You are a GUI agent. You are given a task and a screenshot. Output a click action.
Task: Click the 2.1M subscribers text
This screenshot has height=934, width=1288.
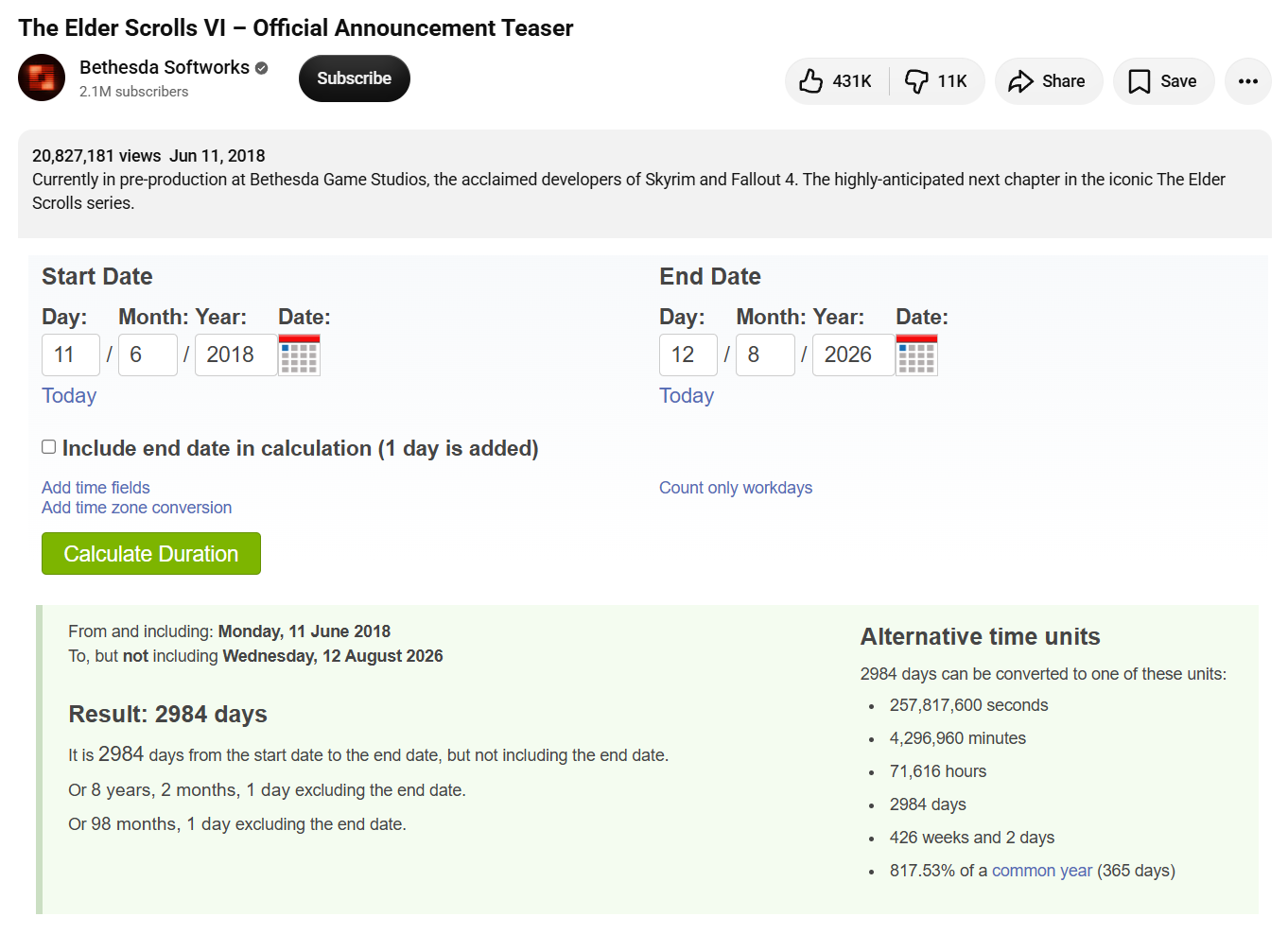[133, 92]
